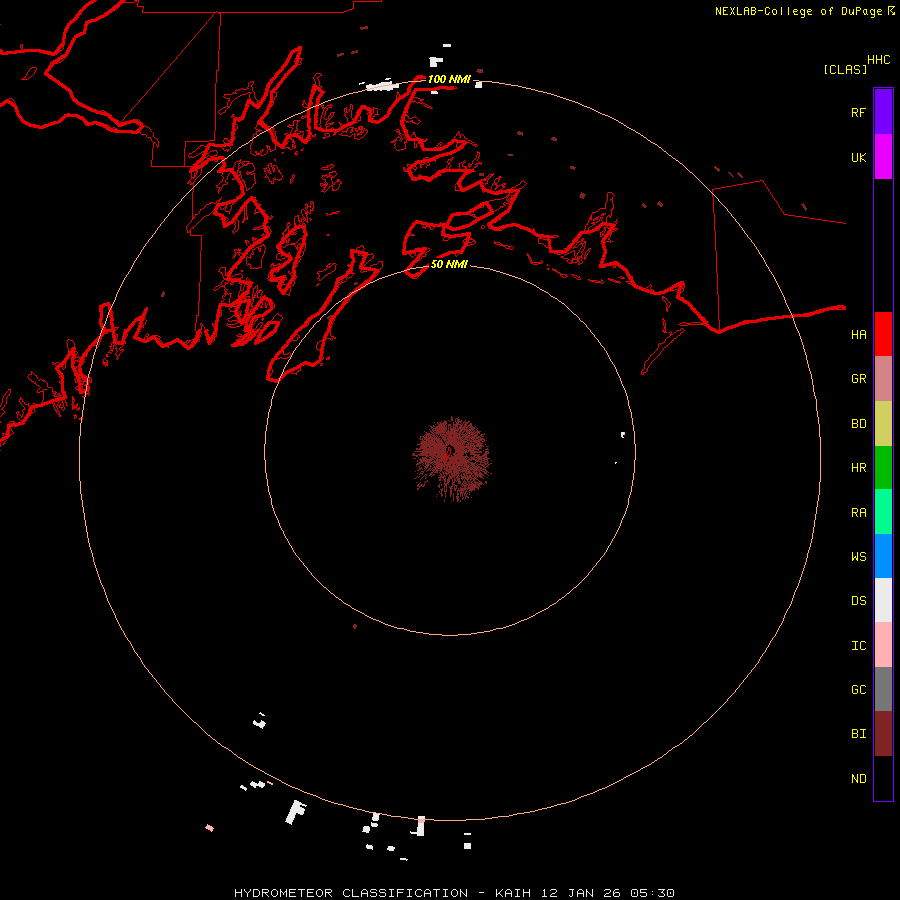Select the GR pink legend swatch
The width and height of the screenshot is (900, 900).
click(x=883, y=379)
